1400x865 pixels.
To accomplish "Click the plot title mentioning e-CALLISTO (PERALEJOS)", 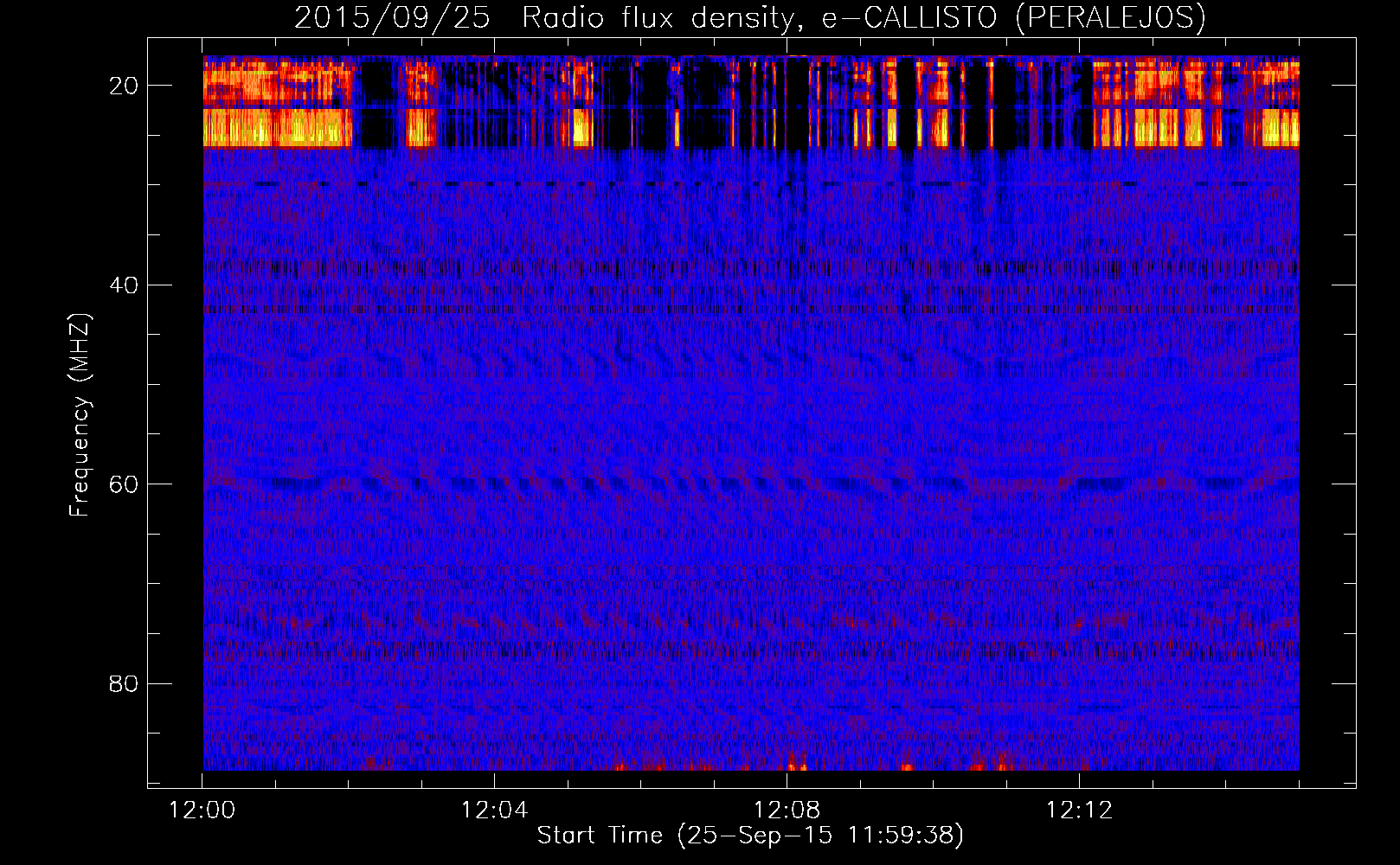I will point(749,17).
